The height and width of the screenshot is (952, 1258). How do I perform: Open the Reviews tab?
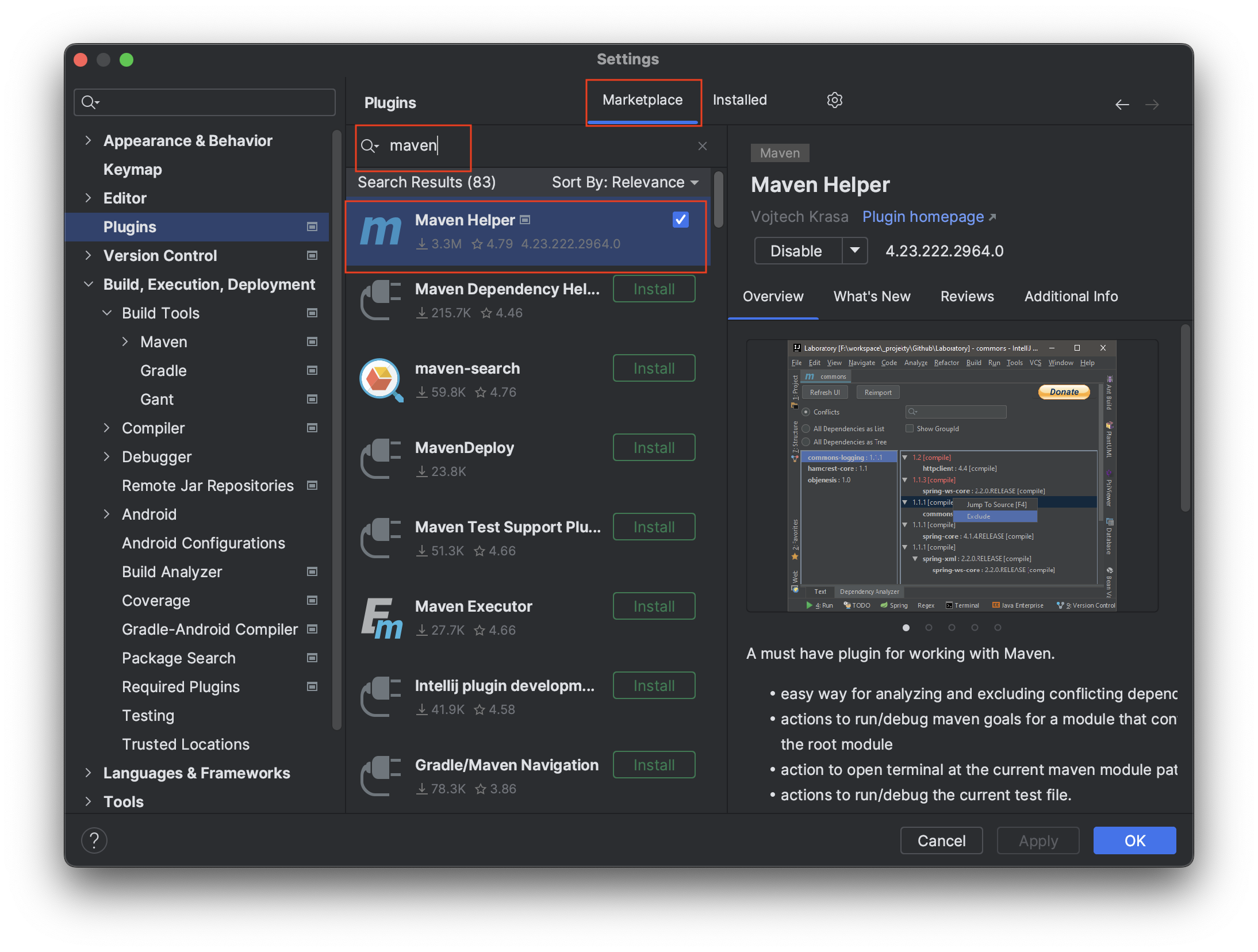pos(966,297)
